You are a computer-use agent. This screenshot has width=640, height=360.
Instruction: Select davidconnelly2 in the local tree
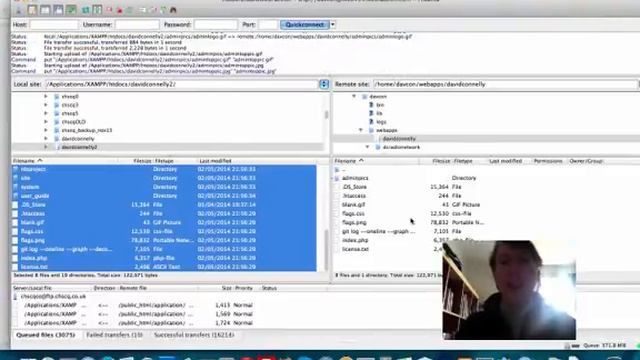[x=79, y=147]
